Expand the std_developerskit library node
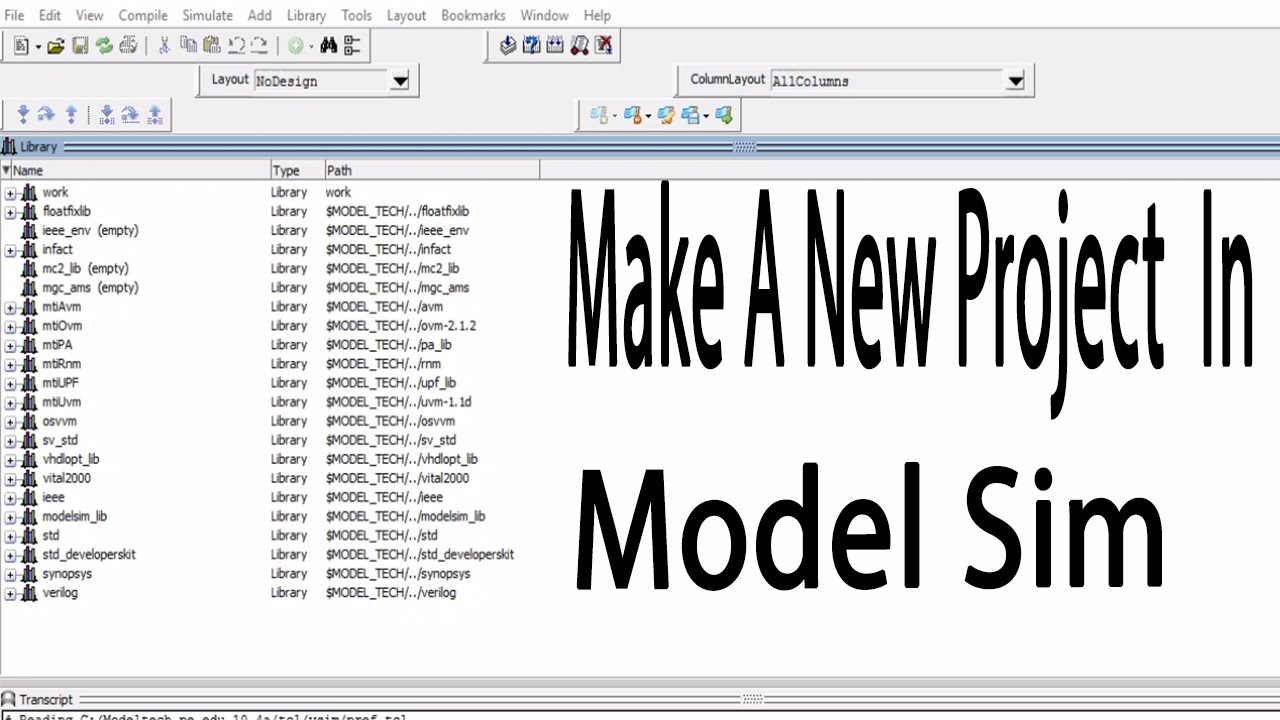 (x=10, y=555)
